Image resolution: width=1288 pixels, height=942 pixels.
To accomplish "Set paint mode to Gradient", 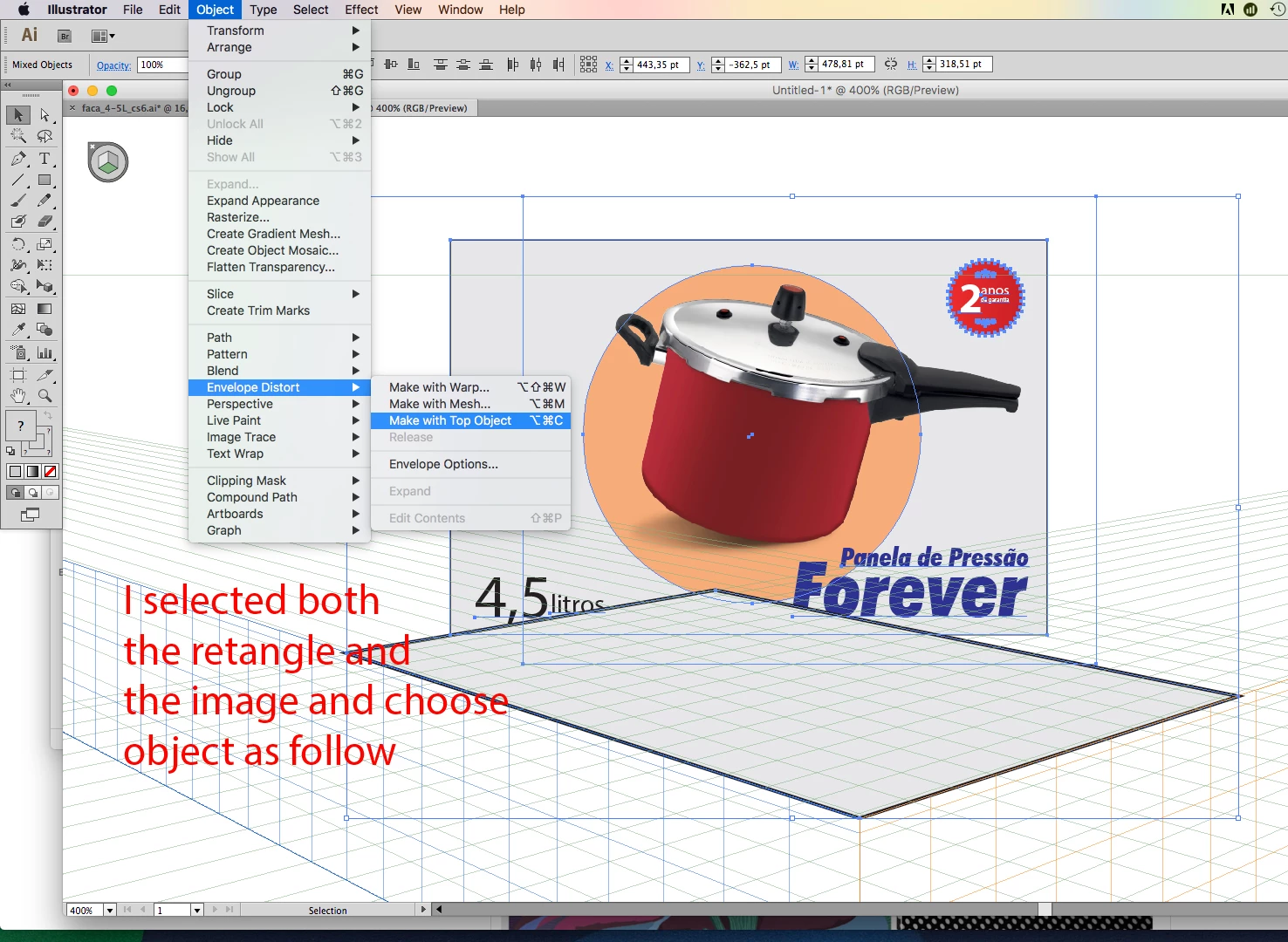I will (x=33, y=472).
